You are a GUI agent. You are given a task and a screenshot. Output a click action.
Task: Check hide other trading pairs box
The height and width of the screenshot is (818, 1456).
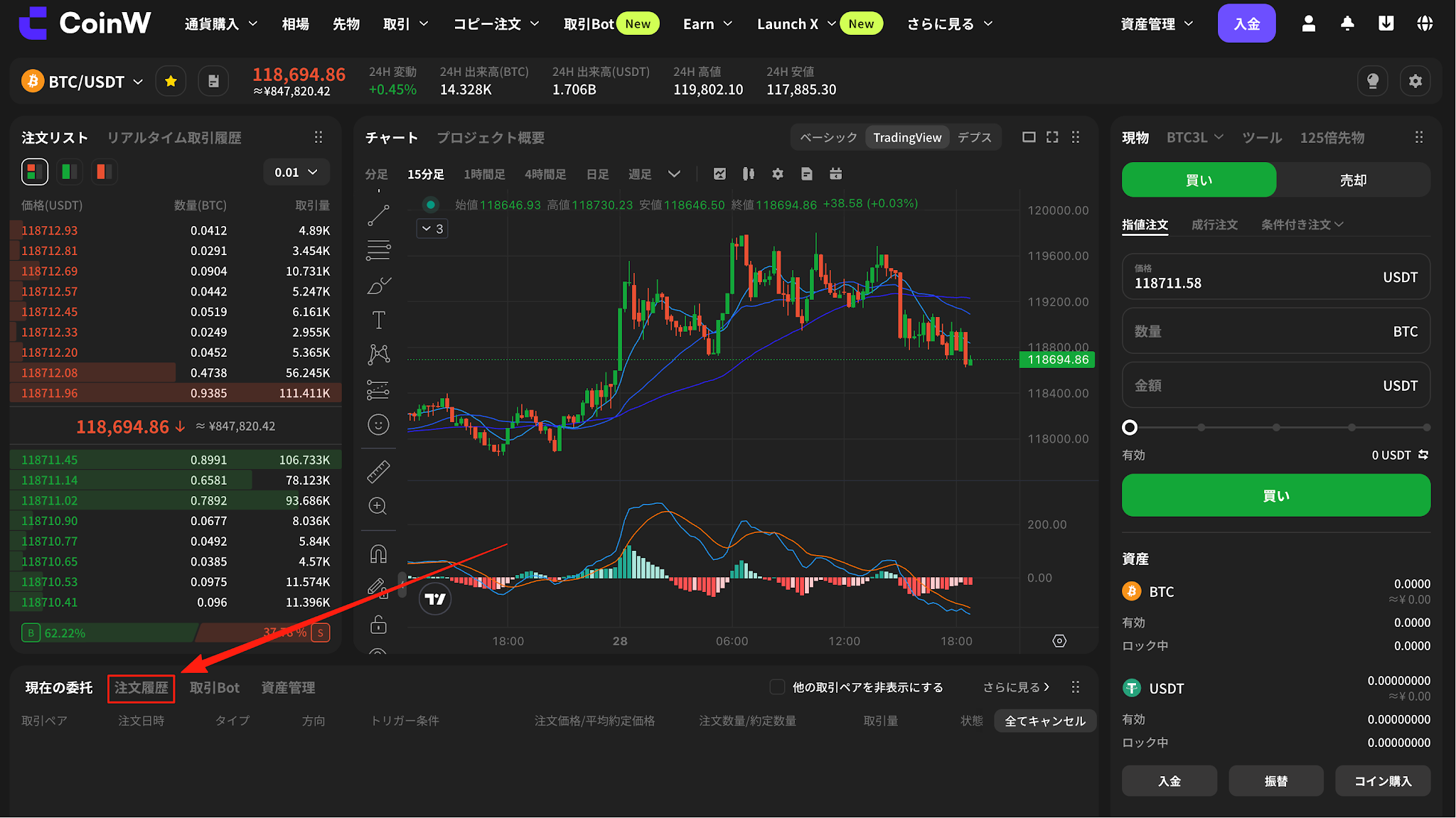pyautogui.click(x=777, y=687)
